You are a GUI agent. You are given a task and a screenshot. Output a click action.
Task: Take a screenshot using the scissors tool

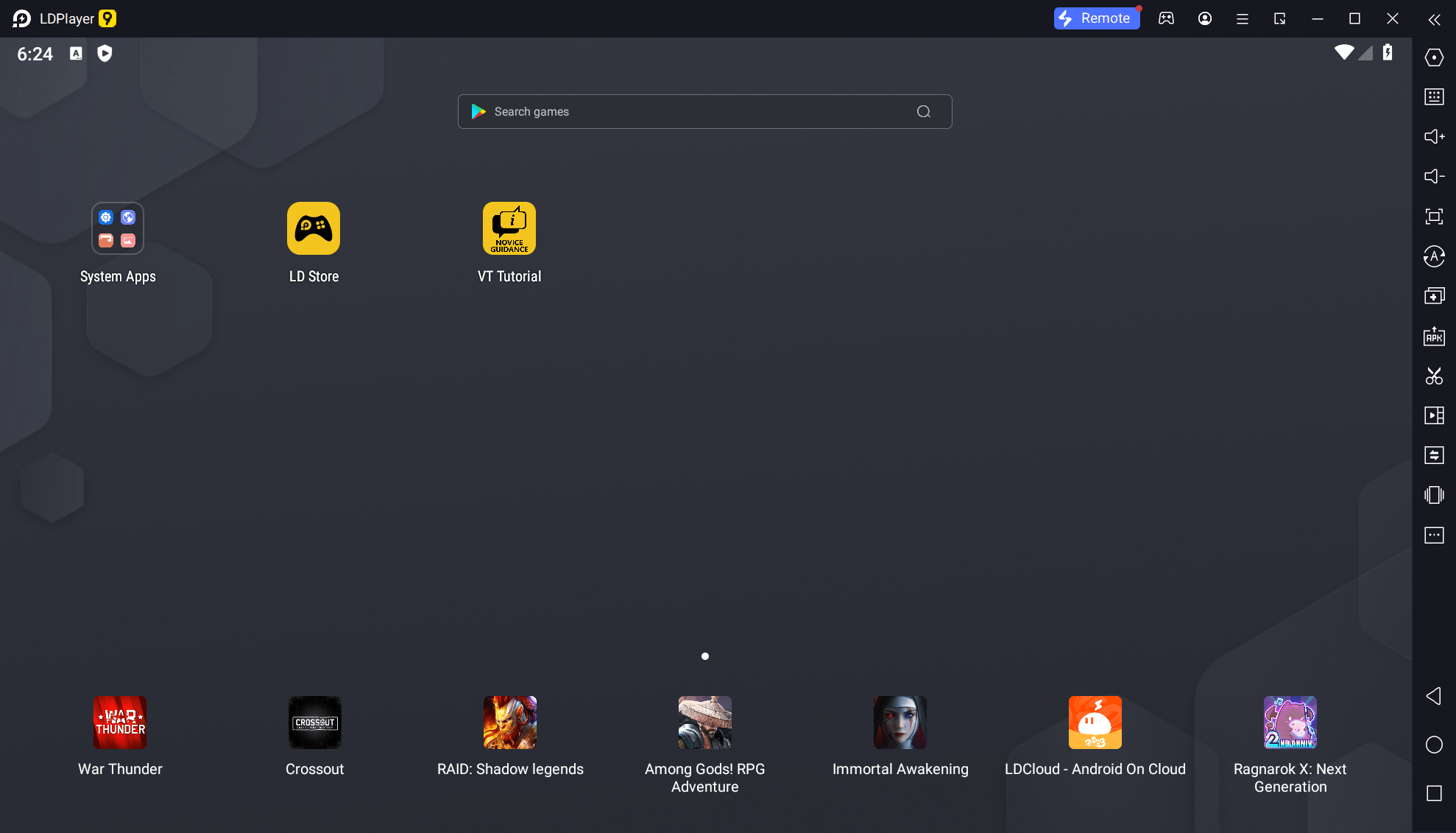click(1435, 376)
